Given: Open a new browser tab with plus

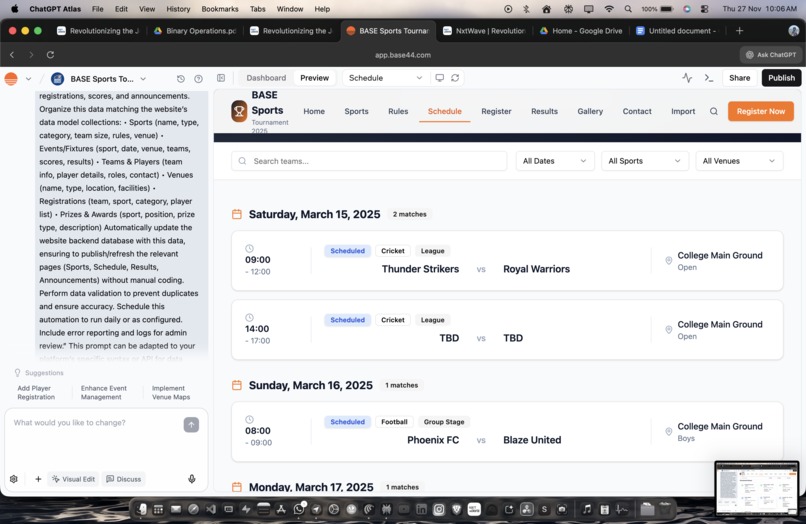Looking at the screenshot, I should click(739, 31).
